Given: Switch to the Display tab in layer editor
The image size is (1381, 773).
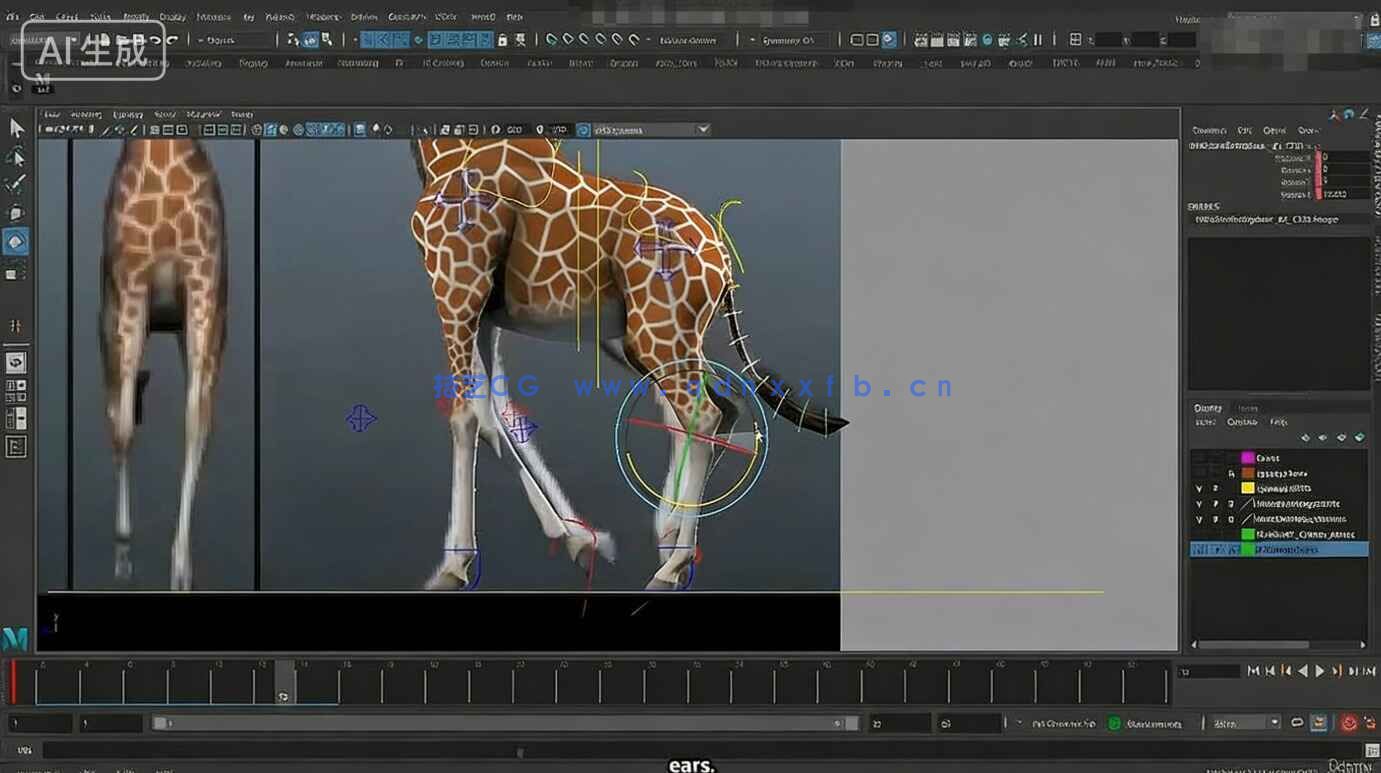Looking at the screenshot, I should [1208, 408].
